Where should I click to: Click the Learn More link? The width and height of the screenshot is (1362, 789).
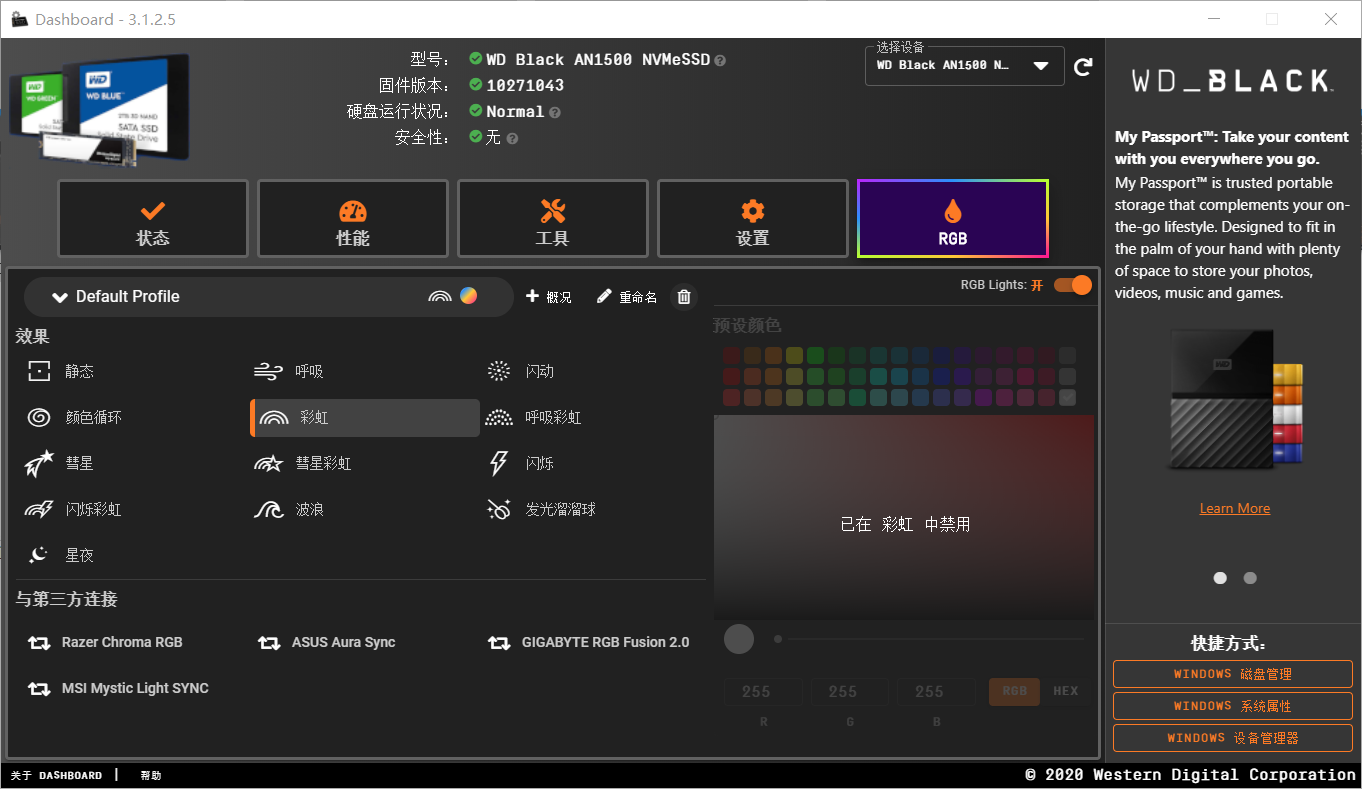click(x=1235, y=509)
